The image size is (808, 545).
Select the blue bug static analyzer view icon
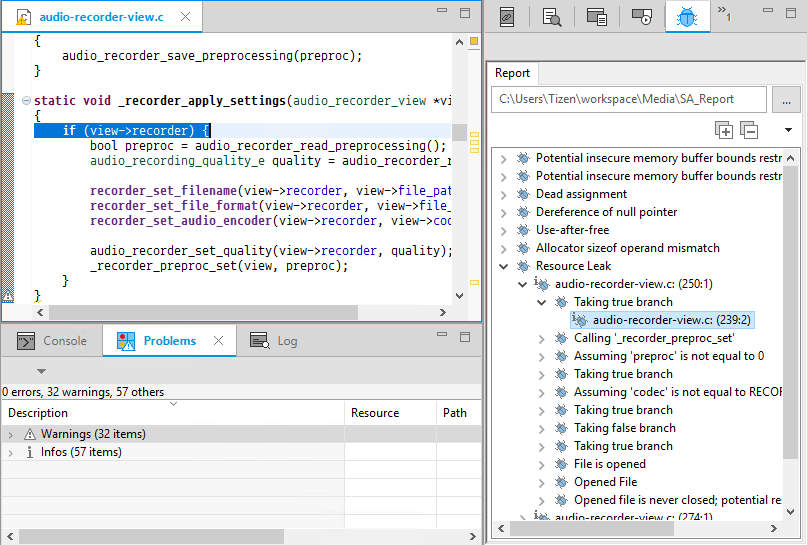(687, 17)
